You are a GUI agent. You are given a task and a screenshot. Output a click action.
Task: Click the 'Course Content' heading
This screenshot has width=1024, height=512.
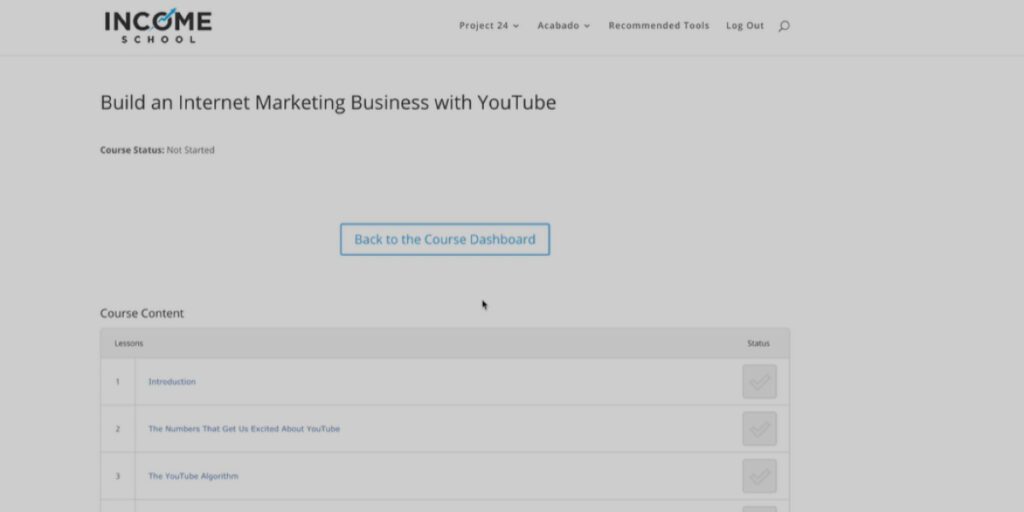(142, 313)
